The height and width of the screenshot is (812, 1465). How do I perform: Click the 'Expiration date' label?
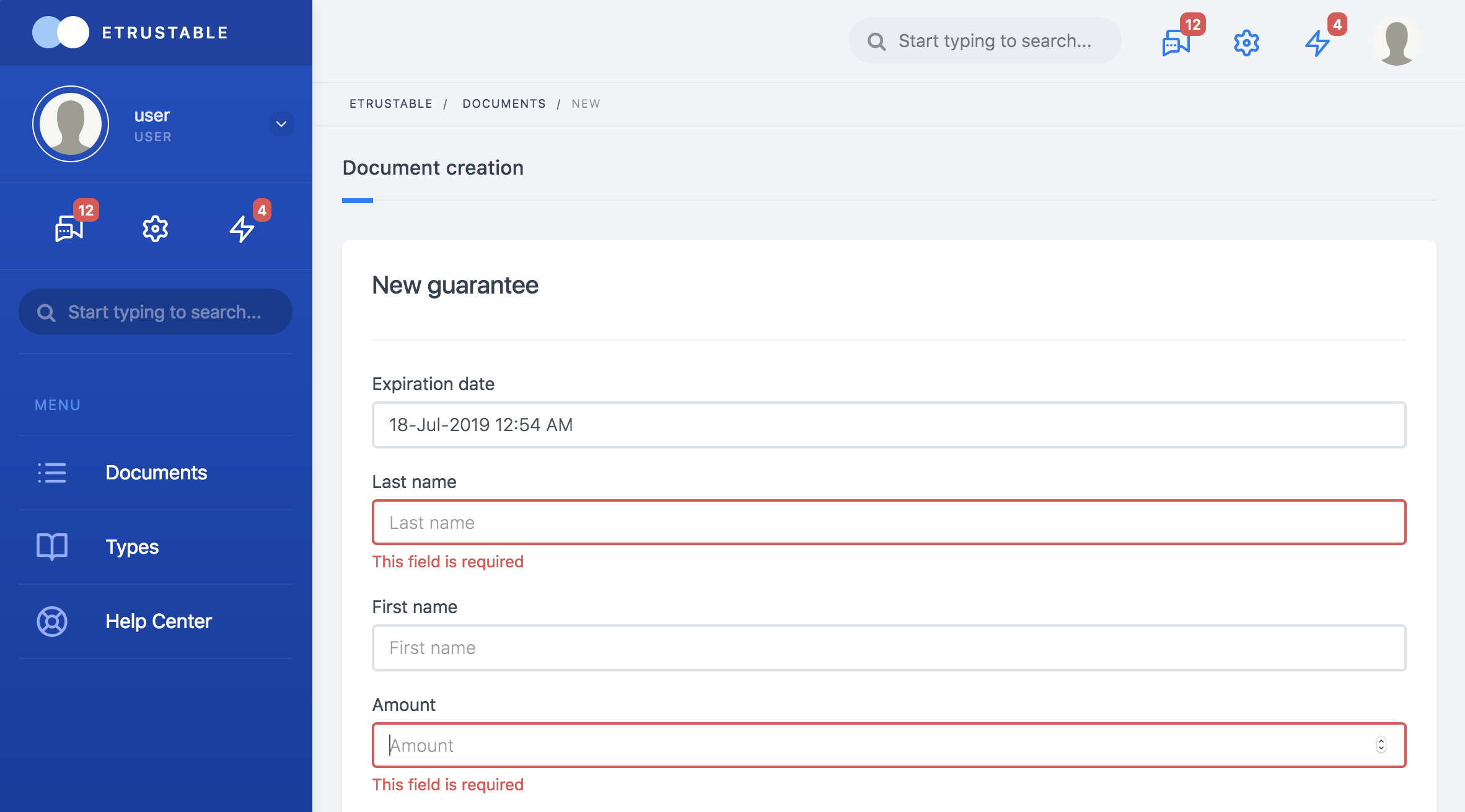point(433,384)
